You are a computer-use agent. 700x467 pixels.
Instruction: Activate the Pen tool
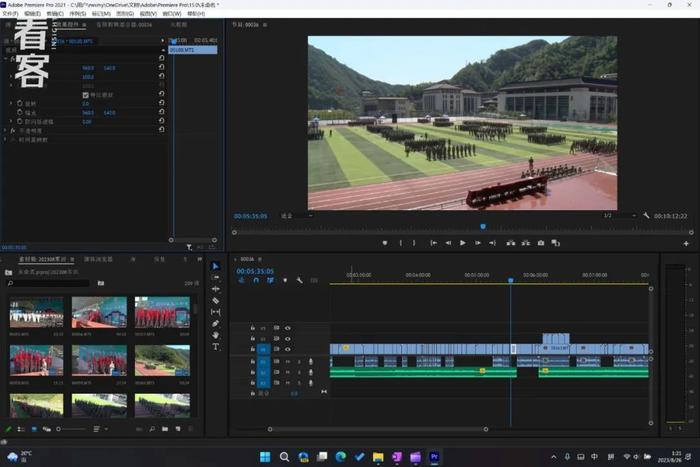click(x=216, y=323)
